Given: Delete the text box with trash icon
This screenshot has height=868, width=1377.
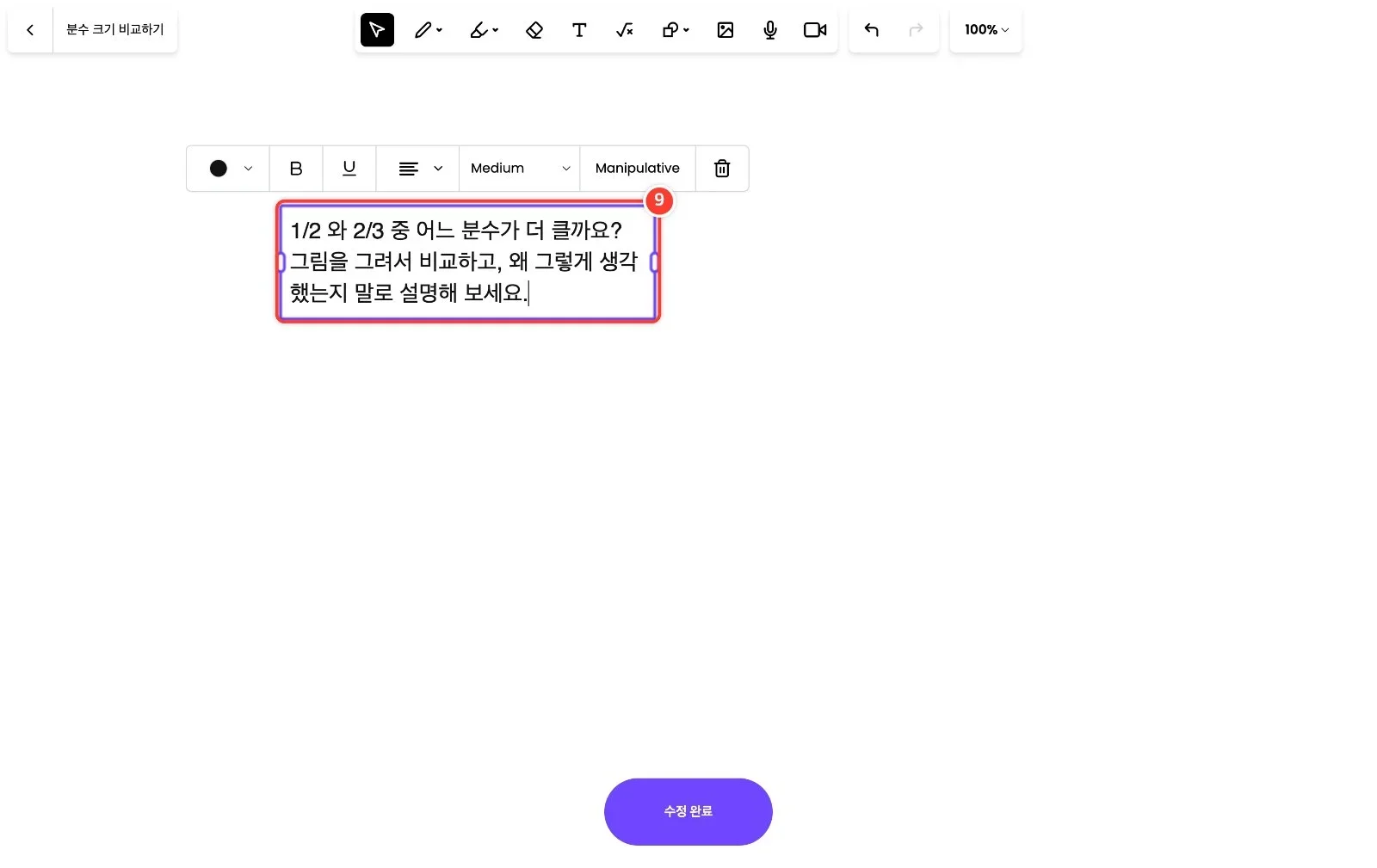Looking at the screenshot, I should pos(722,169).
